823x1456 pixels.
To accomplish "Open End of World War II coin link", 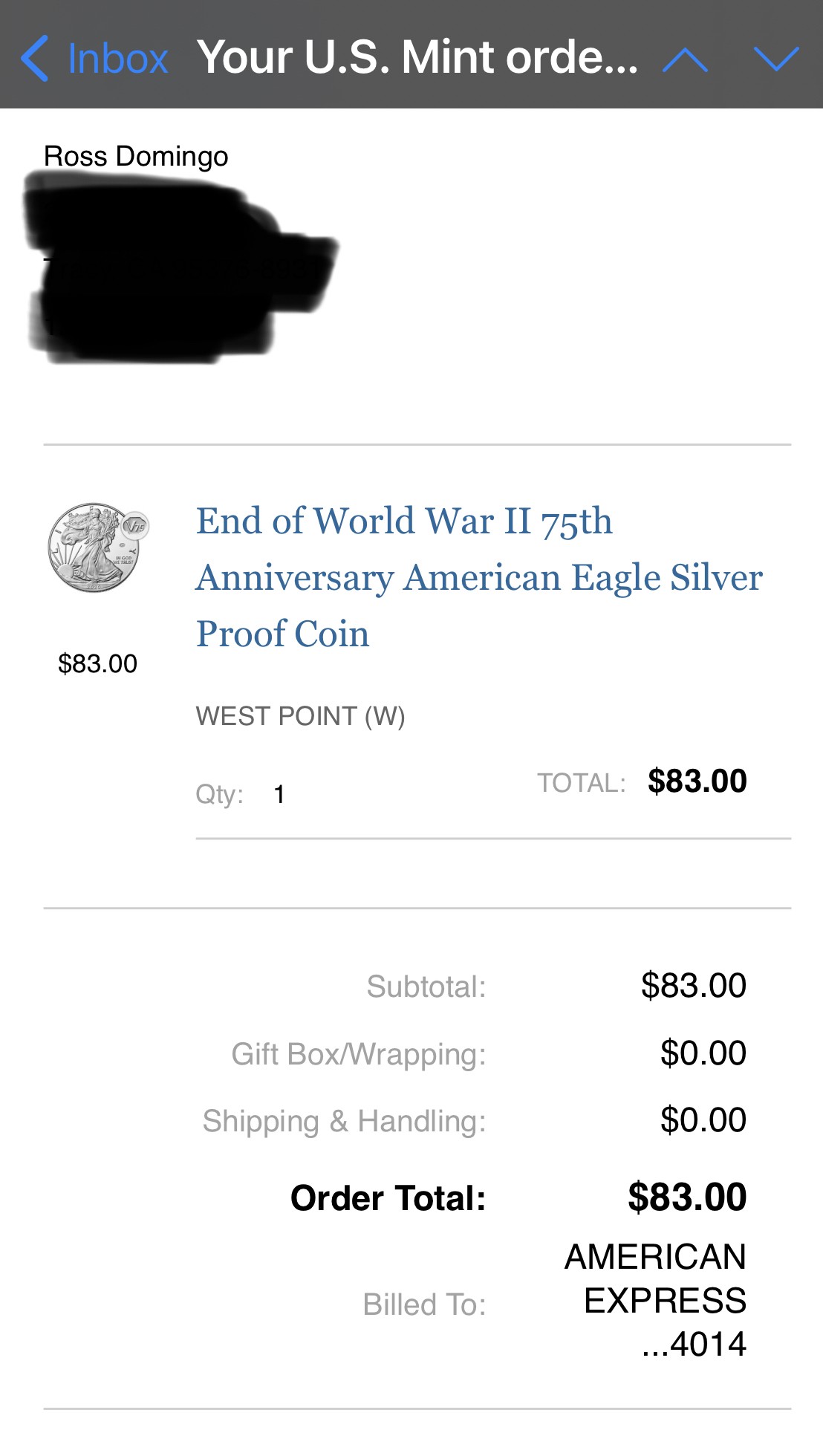I will pos(478,577).
